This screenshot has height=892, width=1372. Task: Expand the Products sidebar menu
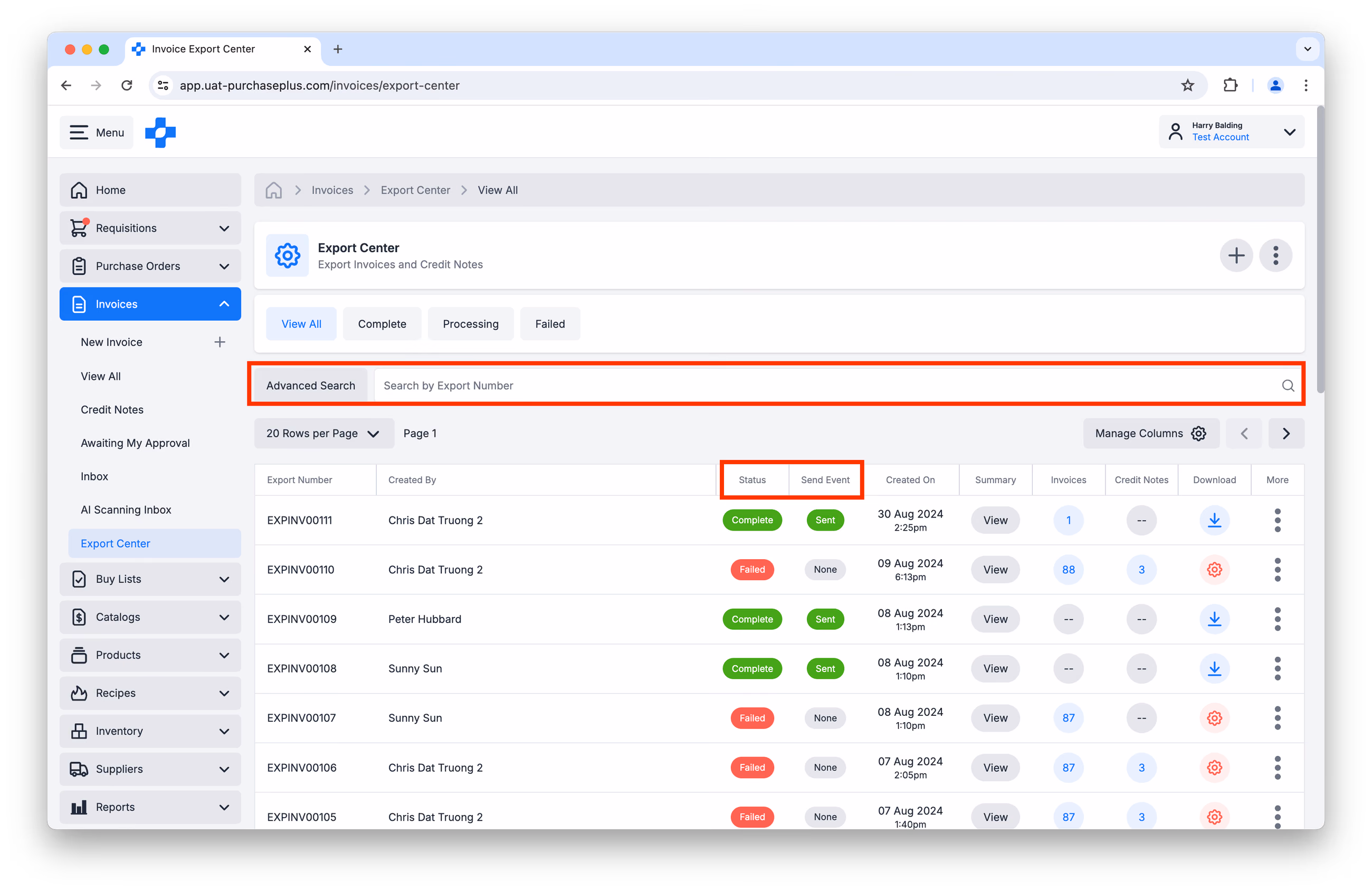coord(150,655)
